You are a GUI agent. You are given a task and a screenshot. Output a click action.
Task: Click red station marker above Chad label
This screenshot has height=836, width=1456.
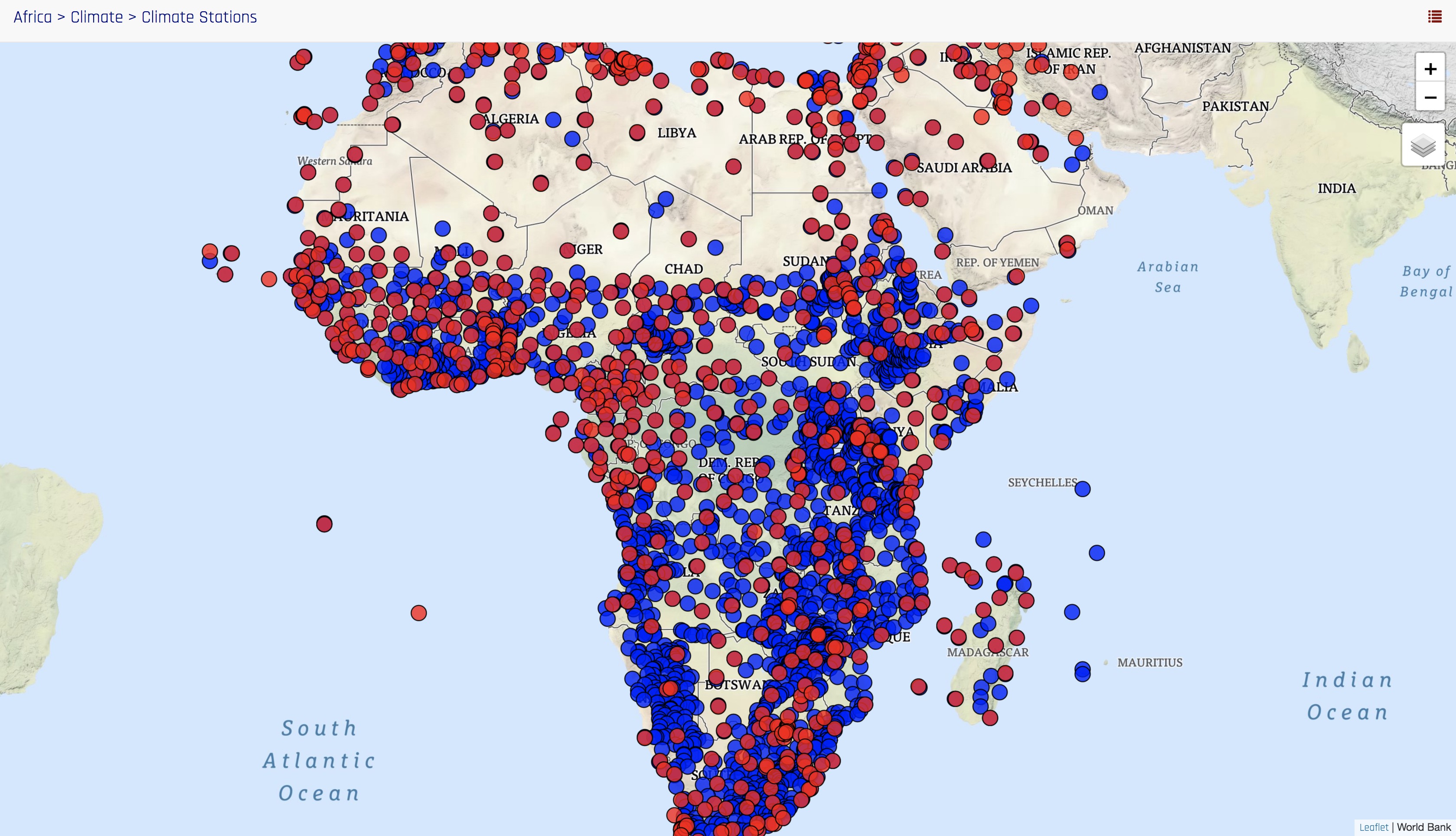(689, 238)
